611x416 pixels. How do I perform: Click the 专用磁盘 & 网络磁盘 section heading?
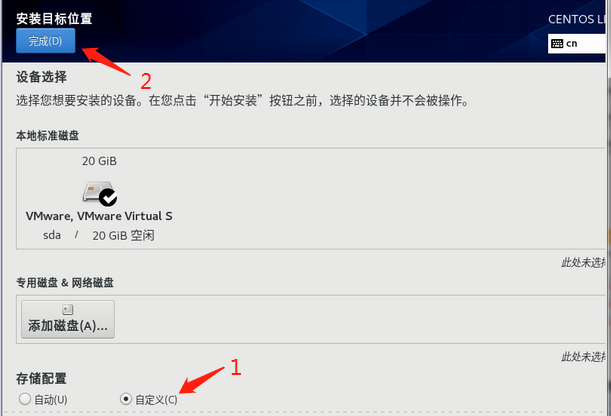pos(65,282)
